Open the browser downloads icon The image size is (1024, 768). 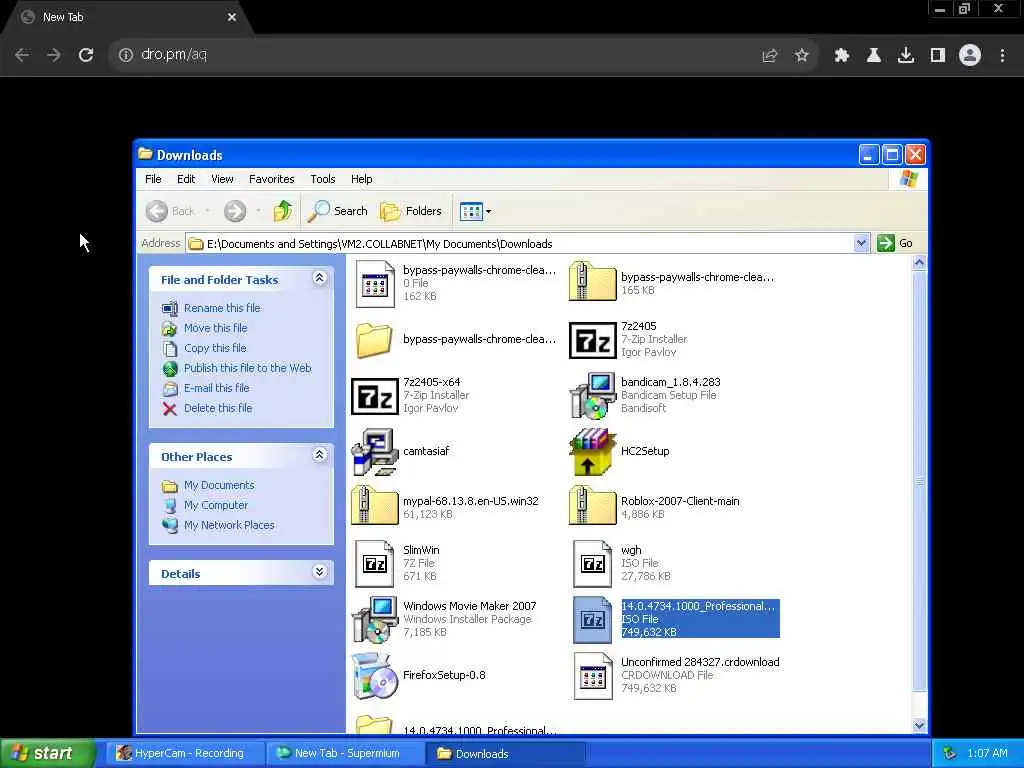pyautogui.click(x=906, y=56)
